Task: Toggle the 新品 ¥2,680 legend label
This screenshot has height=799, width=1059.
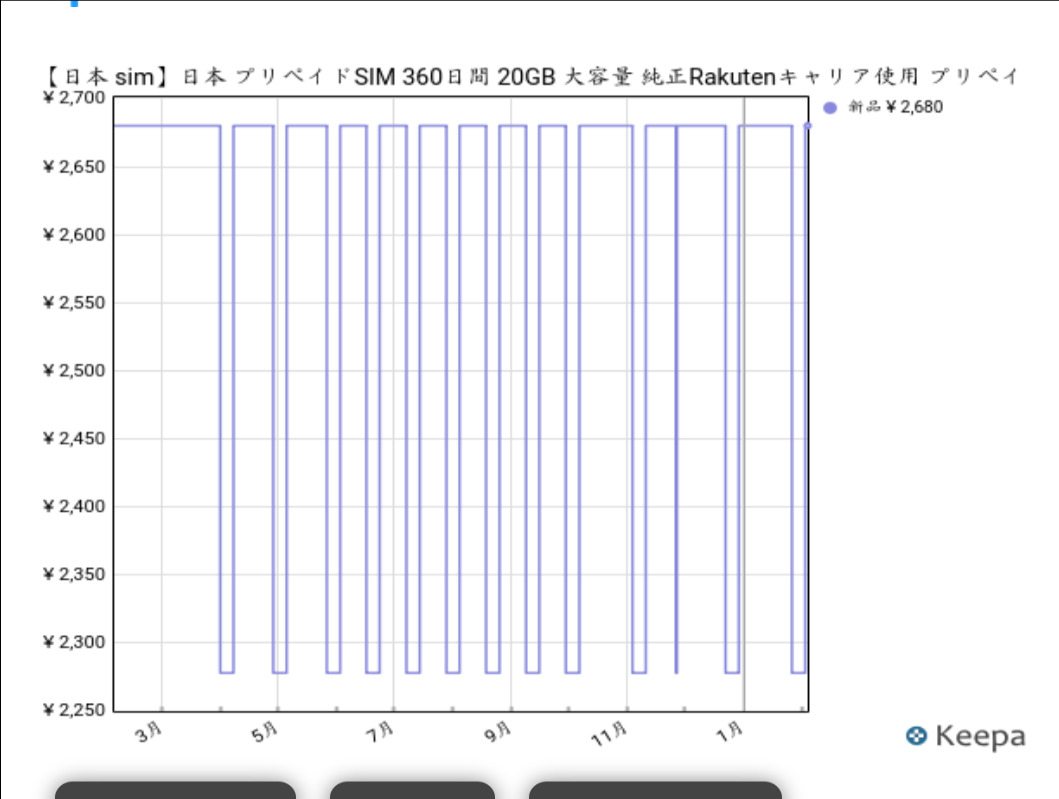Action: coord(895,108)
